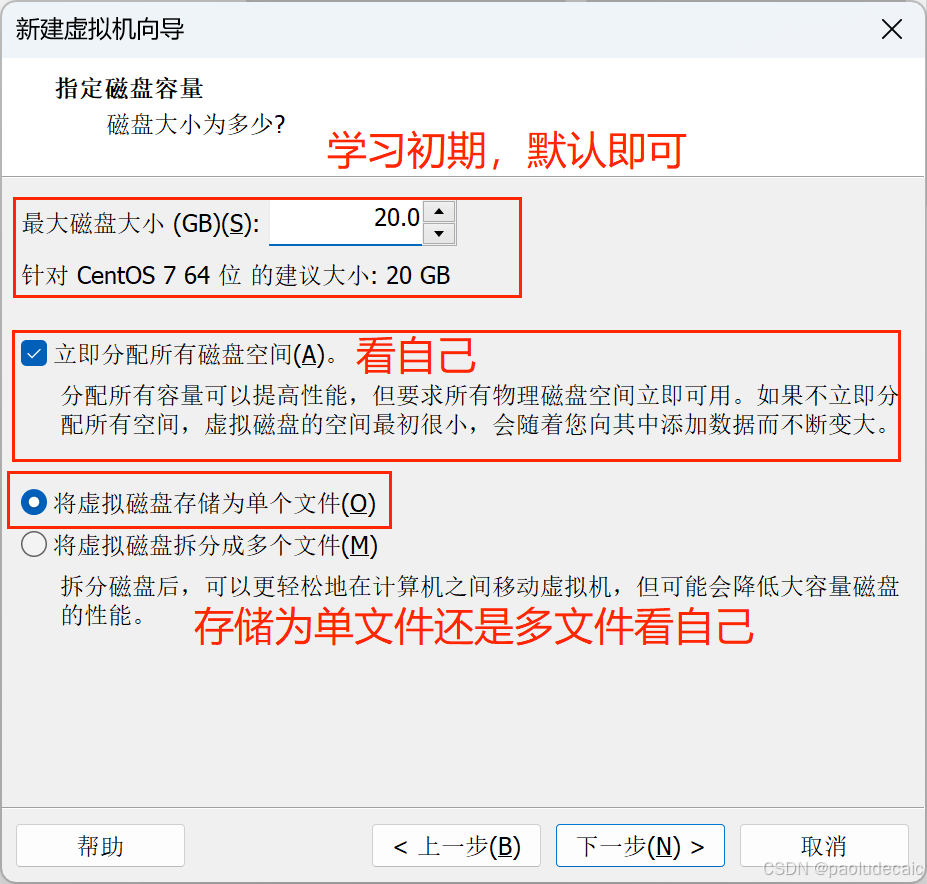Viewport: 927px width, 884px height.
Task: Click the red 学习初期，默认即可 annotation
Action: point(507,150)
